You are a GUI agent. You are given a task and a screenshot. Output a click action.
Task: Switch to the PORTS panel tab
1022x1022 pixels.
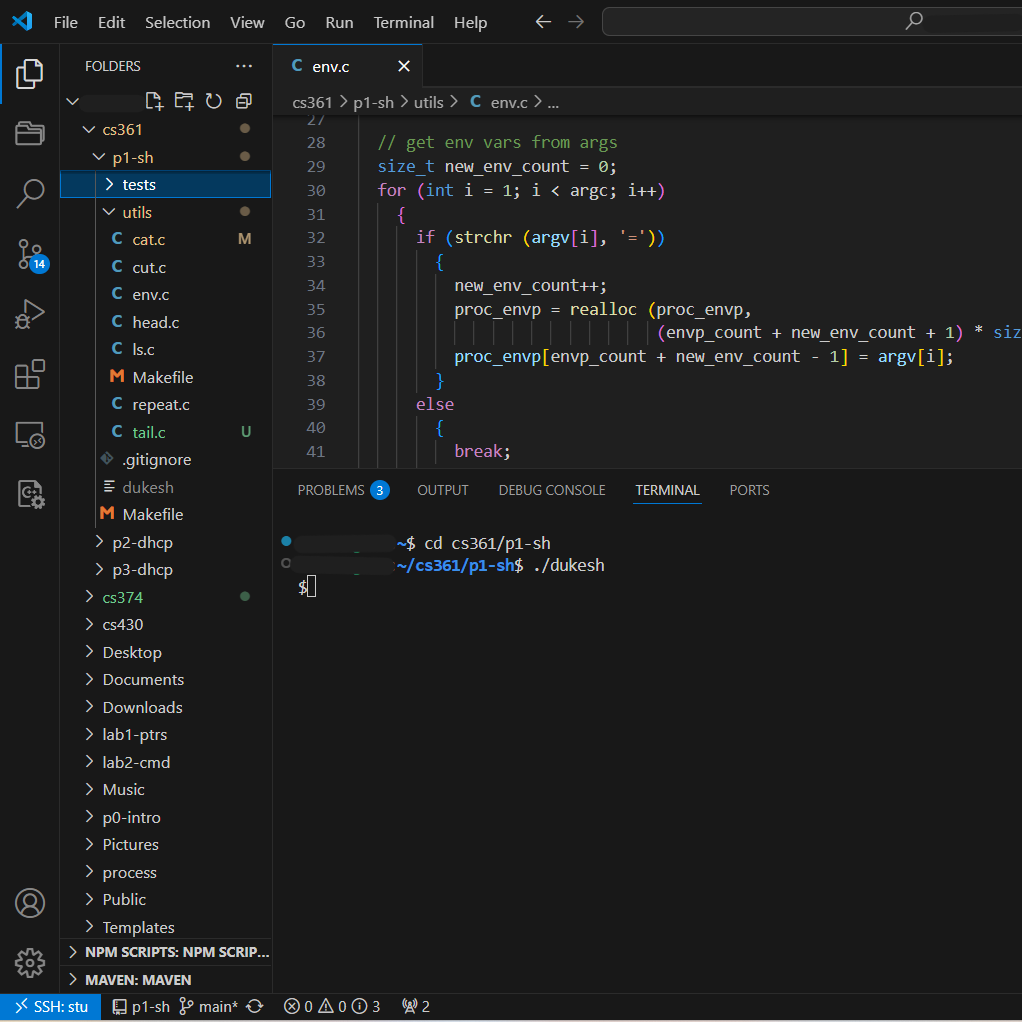(x=749, y=490)
